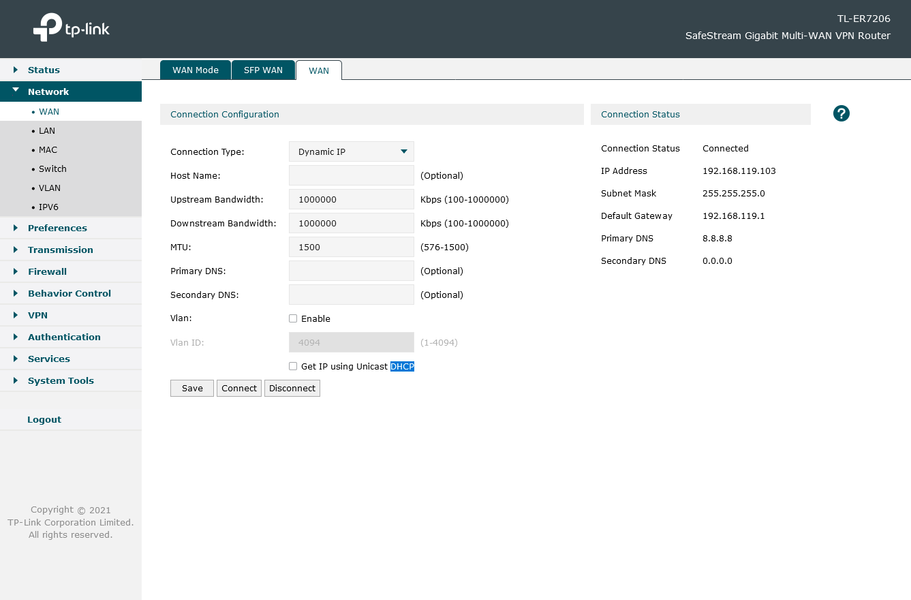Enable the Vlan checkbox
911x600 pixels.
(293, 318)
